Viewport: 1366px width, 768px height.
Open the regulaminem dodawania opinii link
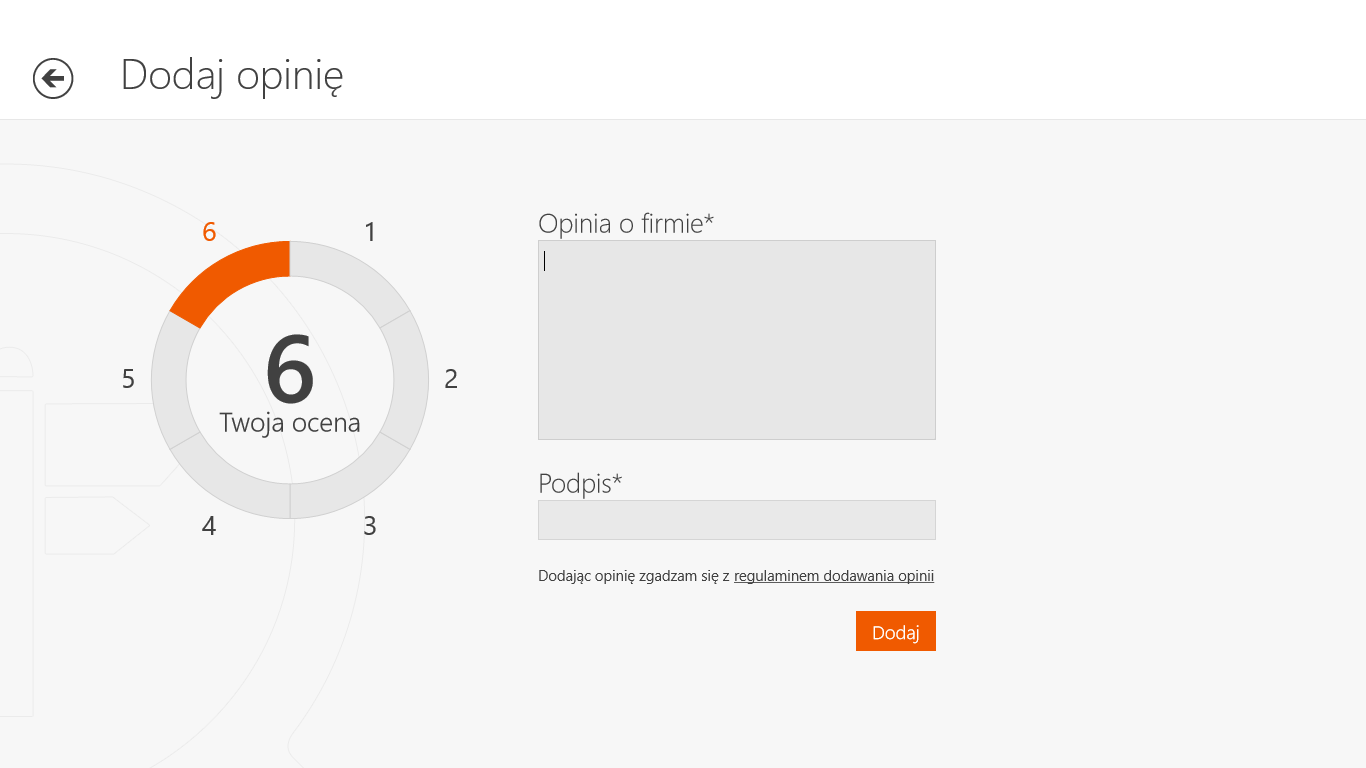point(834,576)
